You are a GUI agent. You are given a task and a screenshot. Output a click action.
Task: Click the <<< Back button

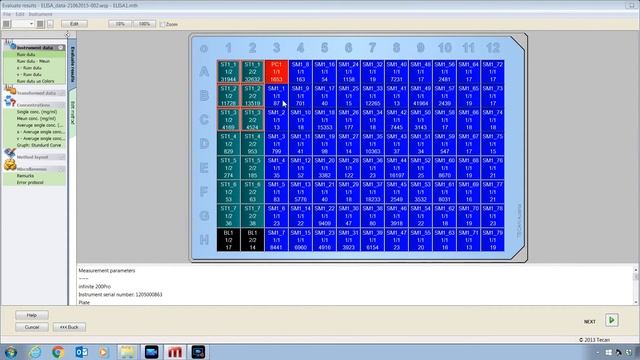tap(69, 327)
